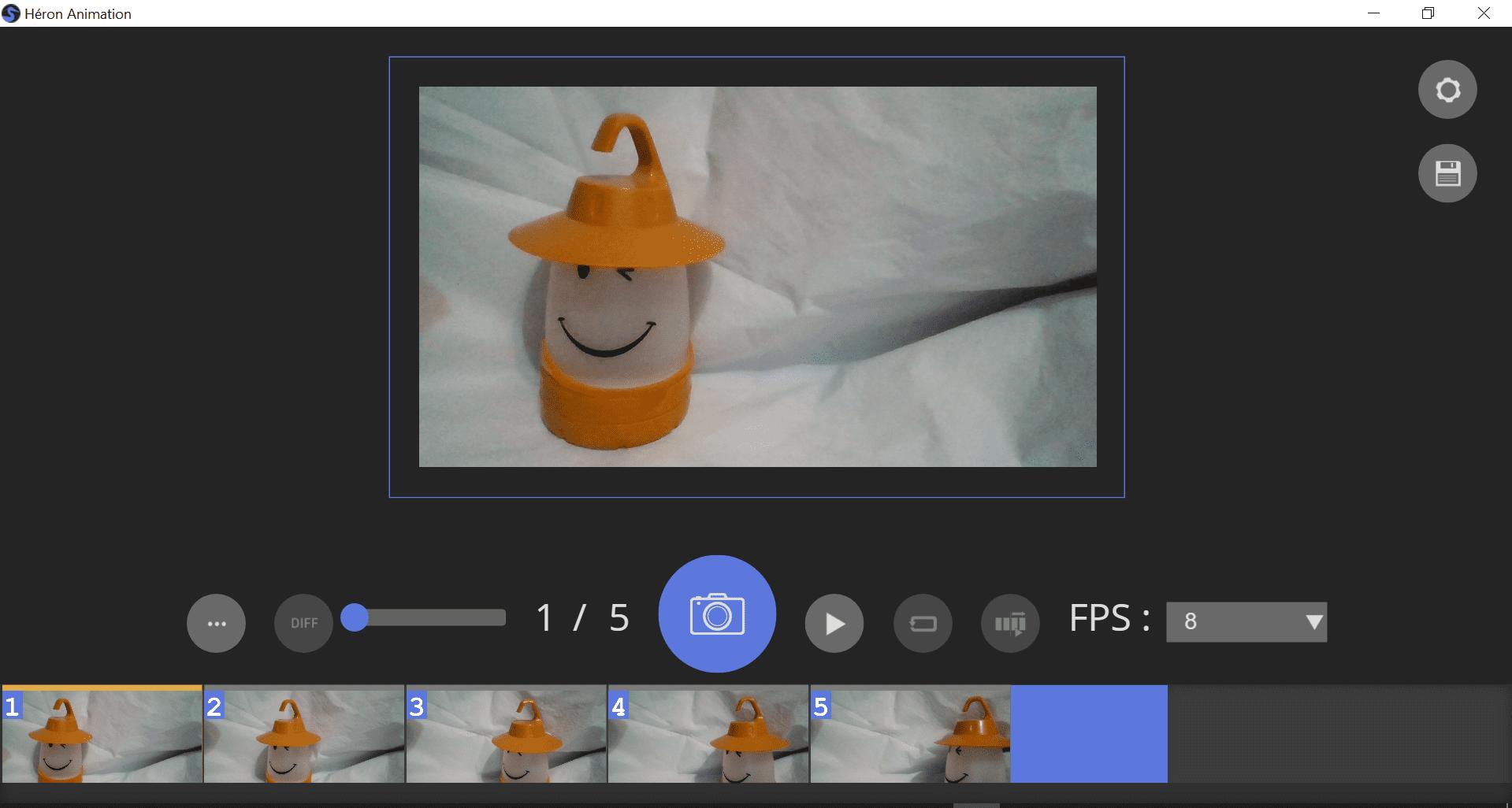Screen dimensions: 1512x808
Task: Enable DIFF comparison mode
Action: tap(303, 622)
